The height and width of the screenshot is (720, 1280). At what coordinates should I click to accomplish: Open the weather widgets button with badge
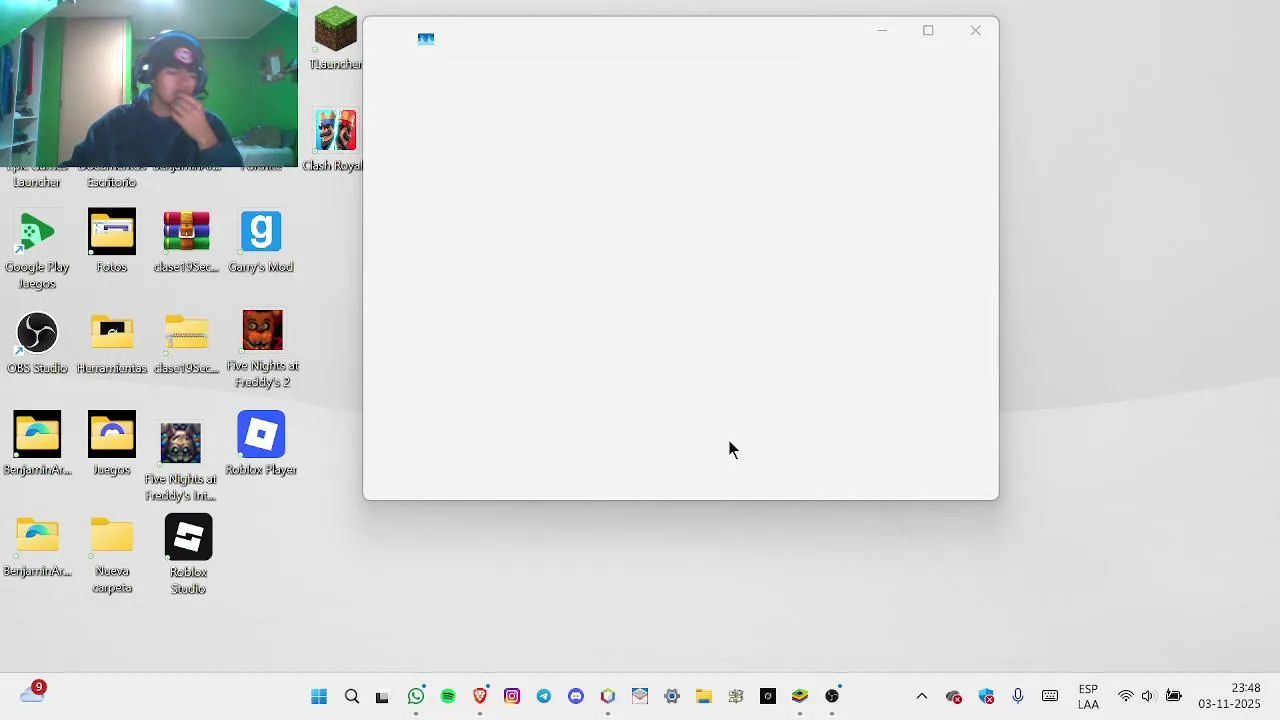(33, 693)
